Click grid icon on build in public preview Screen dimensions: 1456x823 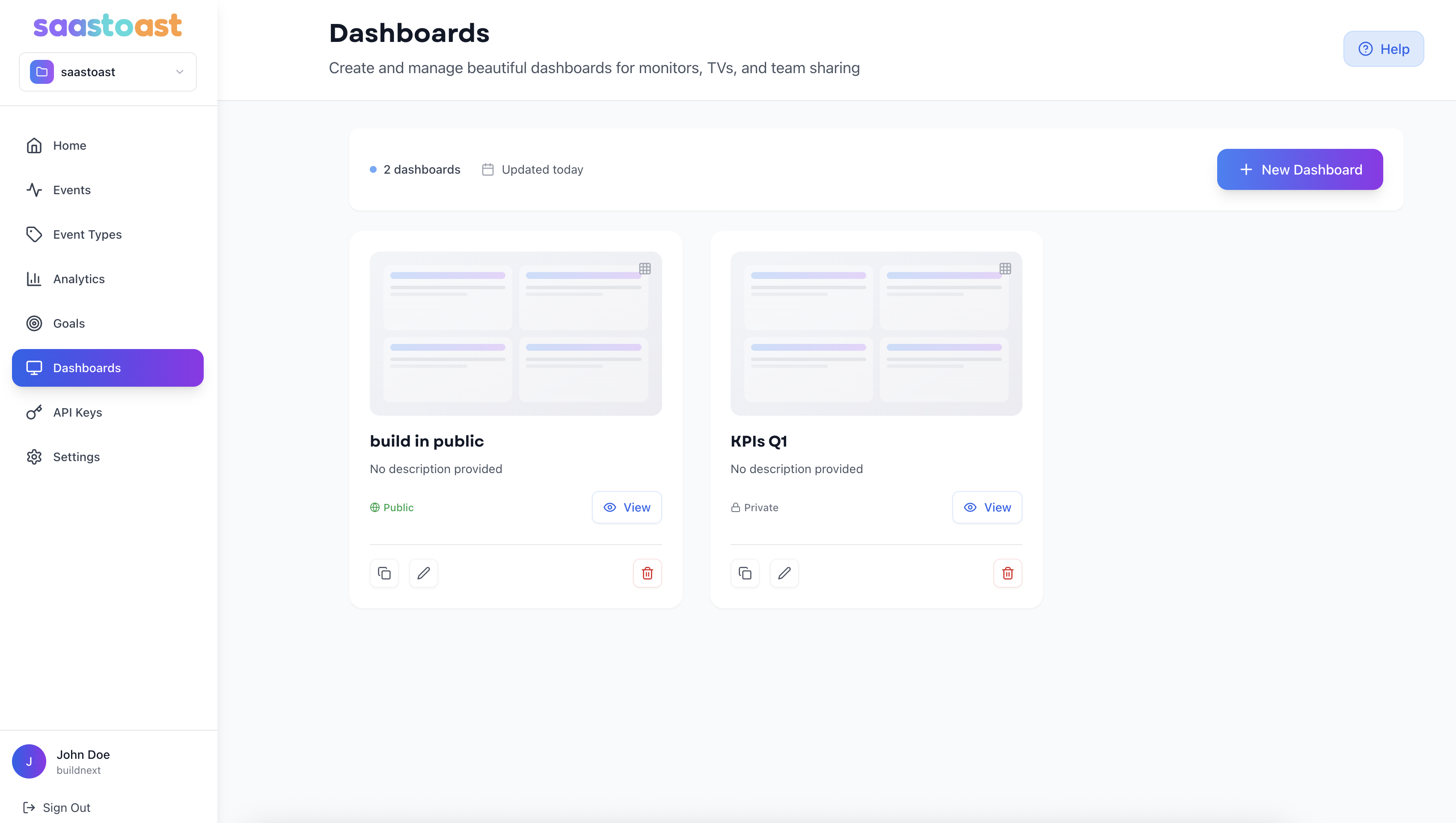click(645, 269)
